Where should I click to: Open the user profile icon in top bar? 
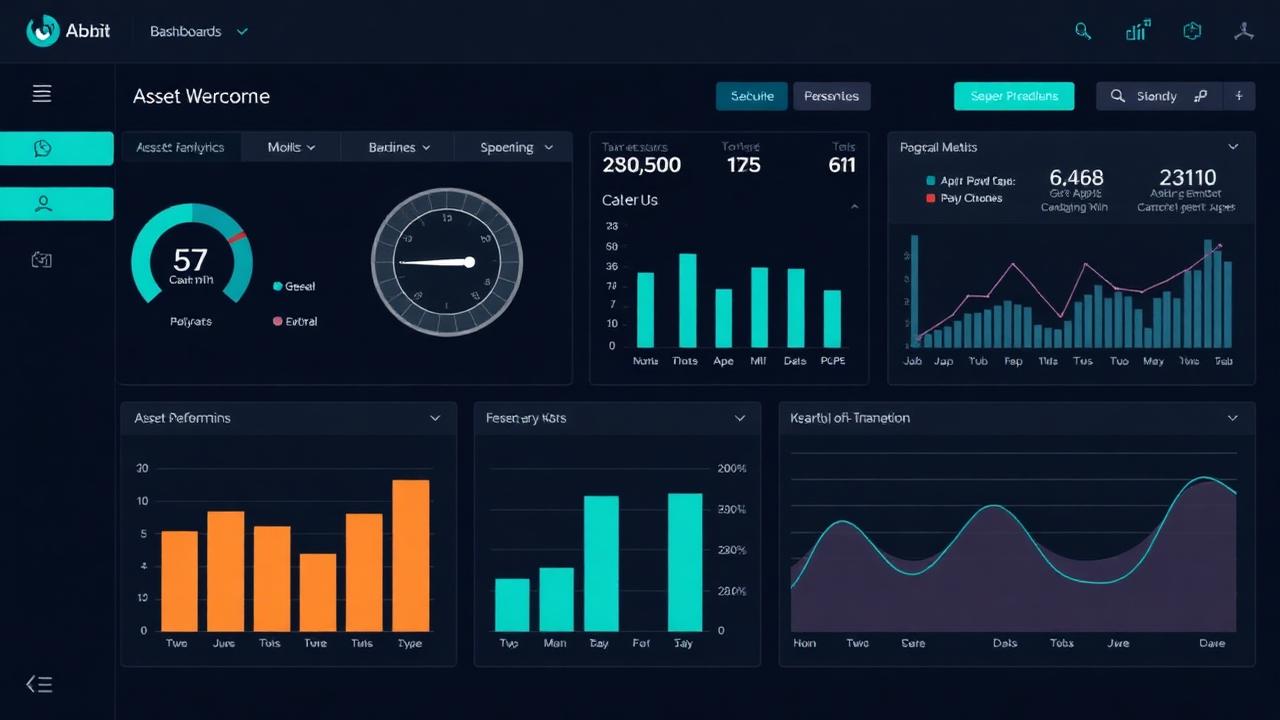(1244, 31)
